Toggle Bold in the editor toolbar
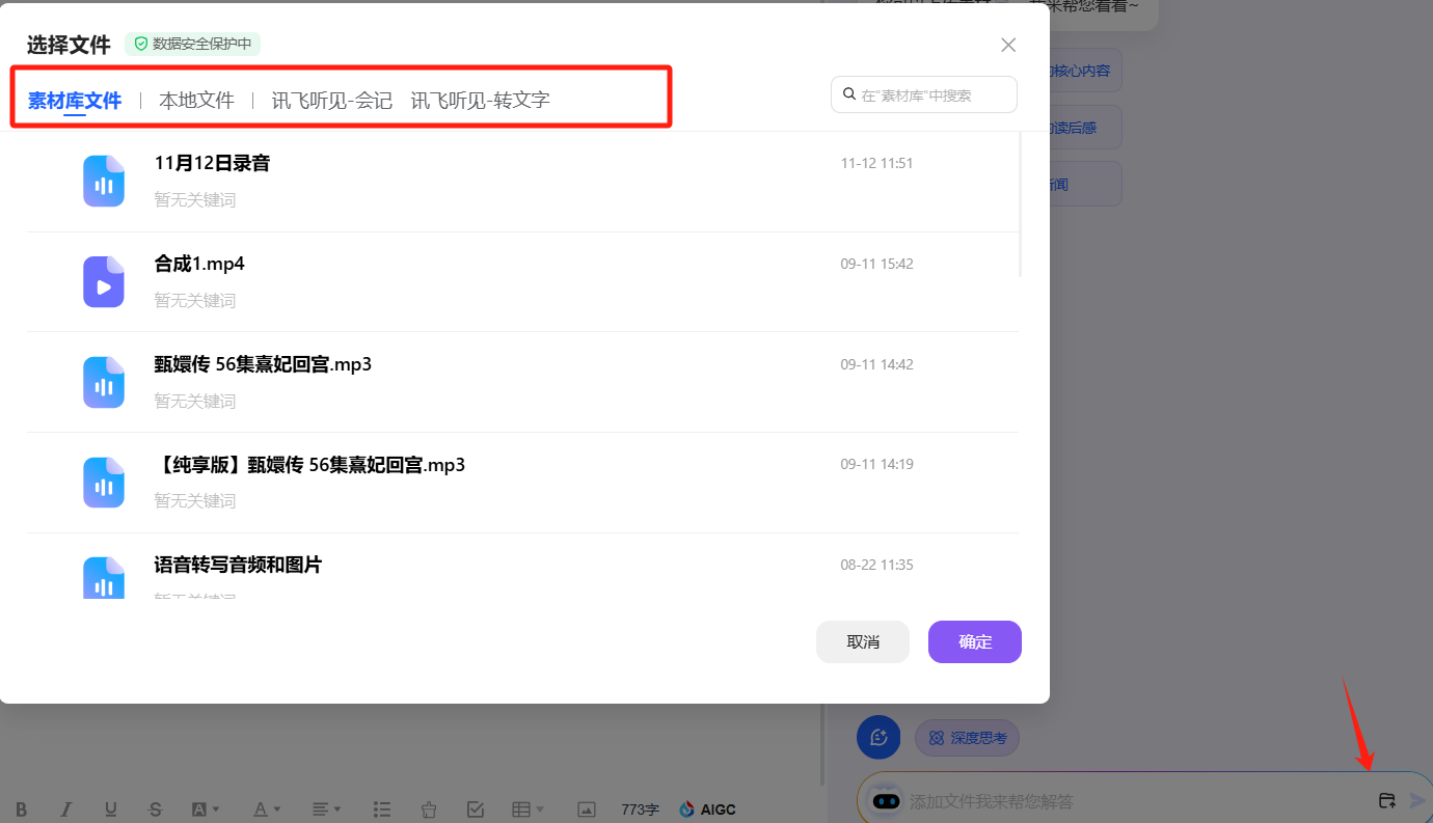Viewport: 1433px width, 823px height. coord(21,809)
